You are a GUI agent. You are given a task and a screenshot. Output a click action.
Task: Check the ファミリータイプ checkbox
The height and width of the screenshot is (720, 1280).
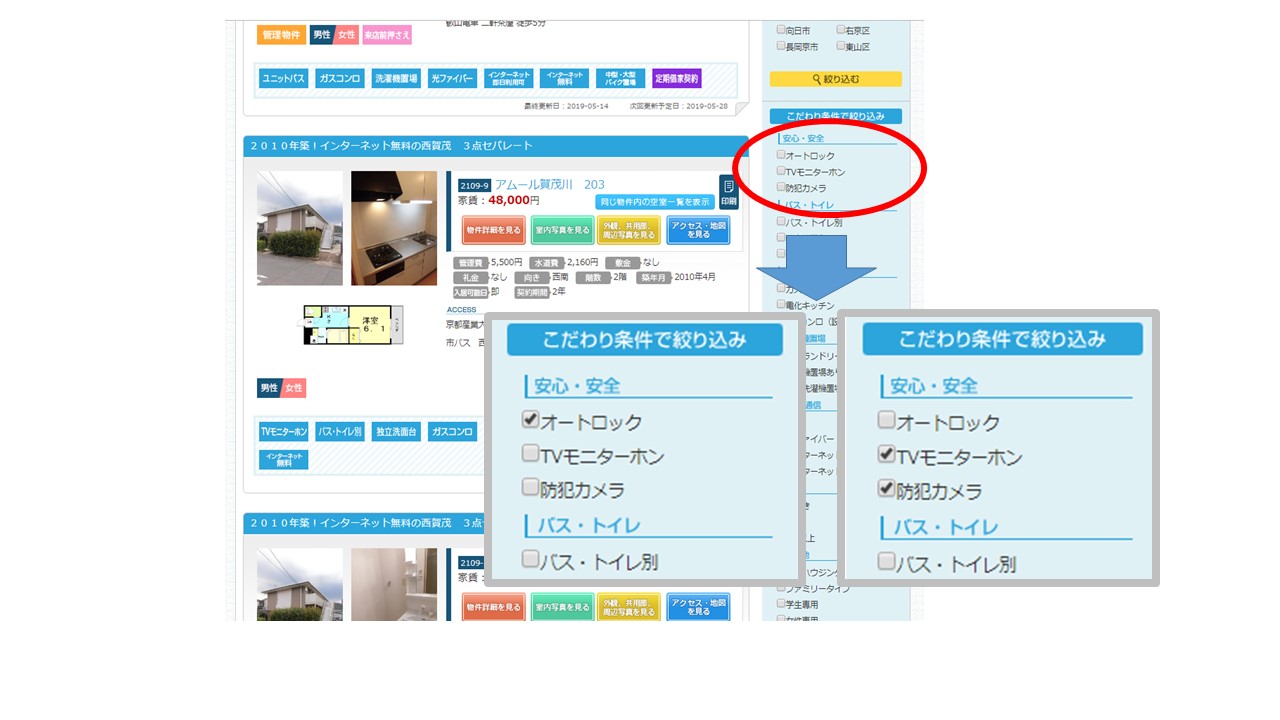[x=781, y=589]
